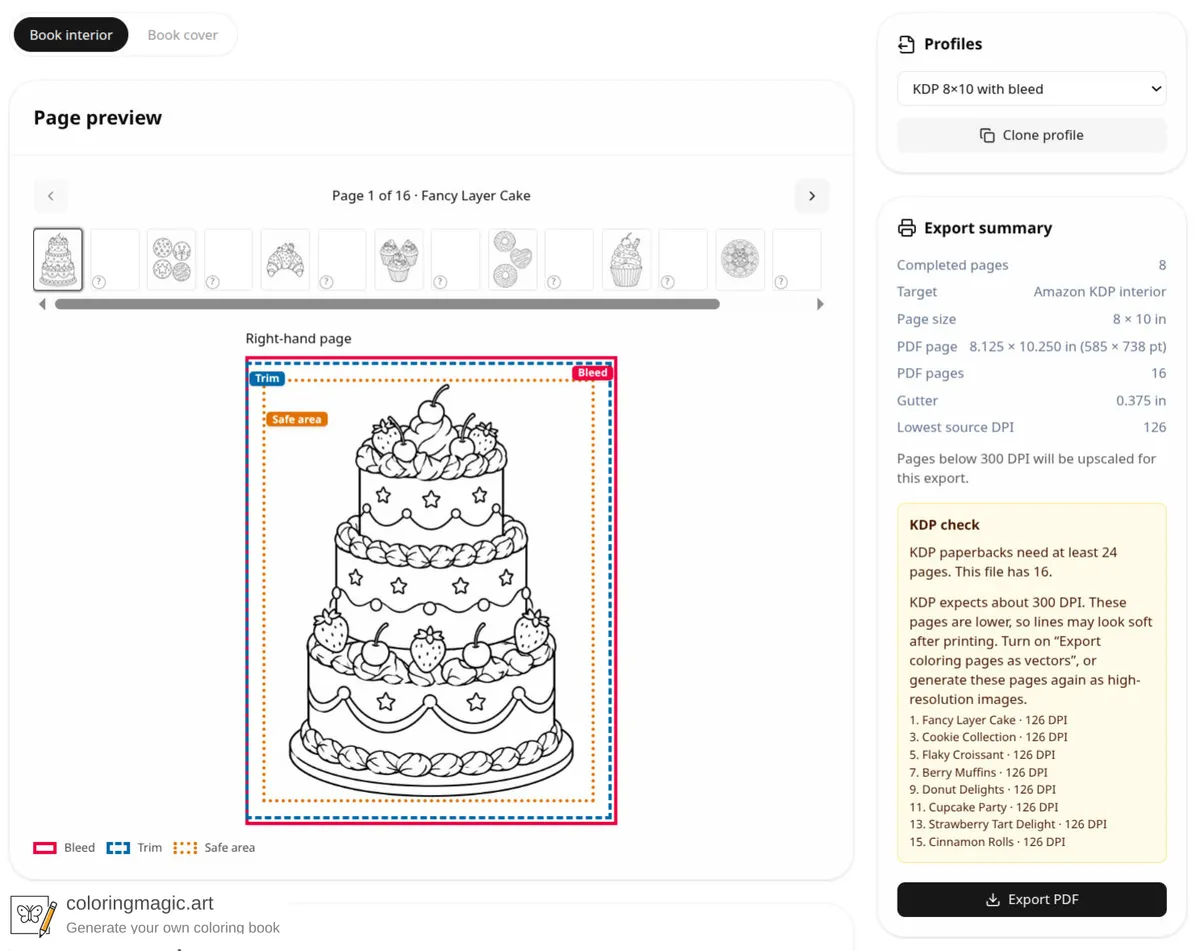The height and width of the screenshot is (951, 1200).
Task: Click the copy icon in Clone profile
Action: [987, 135]
